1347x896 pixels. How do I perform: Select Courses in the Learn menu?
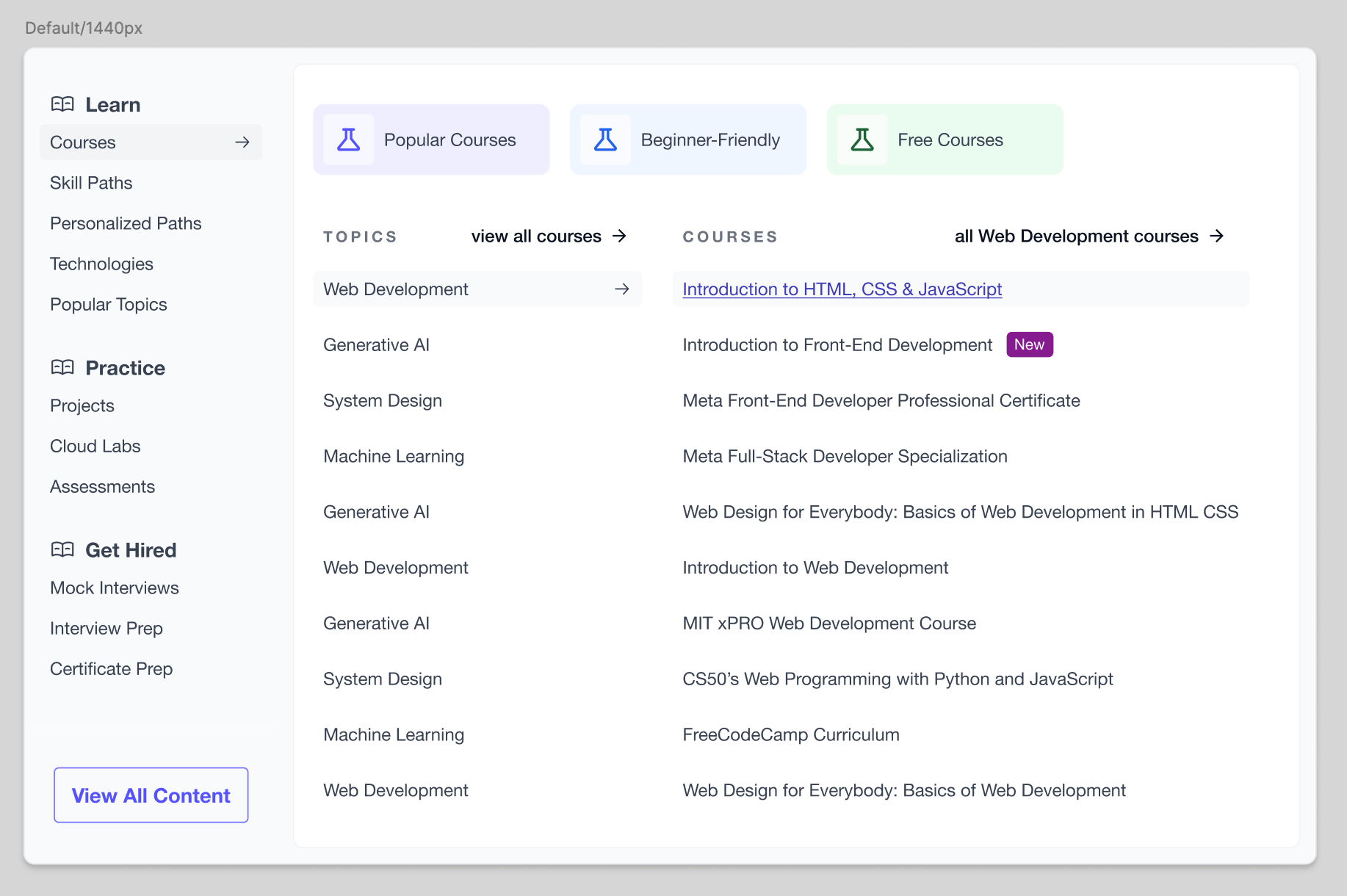point(151,142)
